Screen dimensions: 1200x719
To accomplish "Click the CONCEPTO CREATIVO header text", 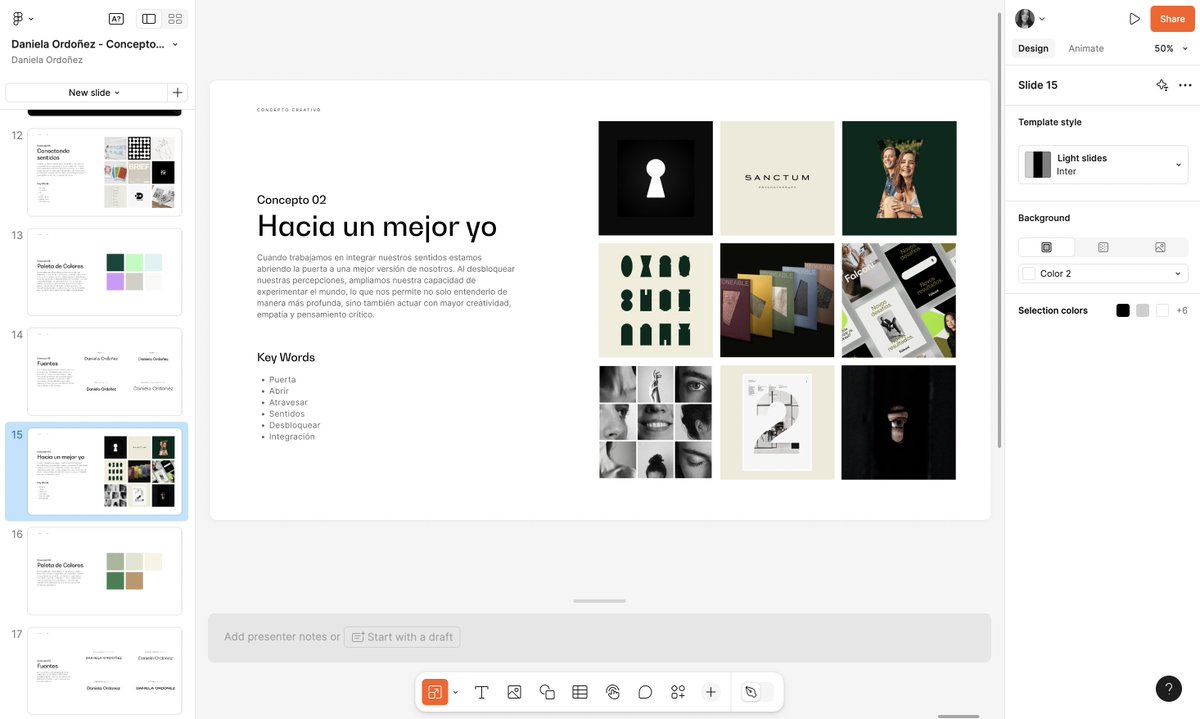I will coord(289,110).
